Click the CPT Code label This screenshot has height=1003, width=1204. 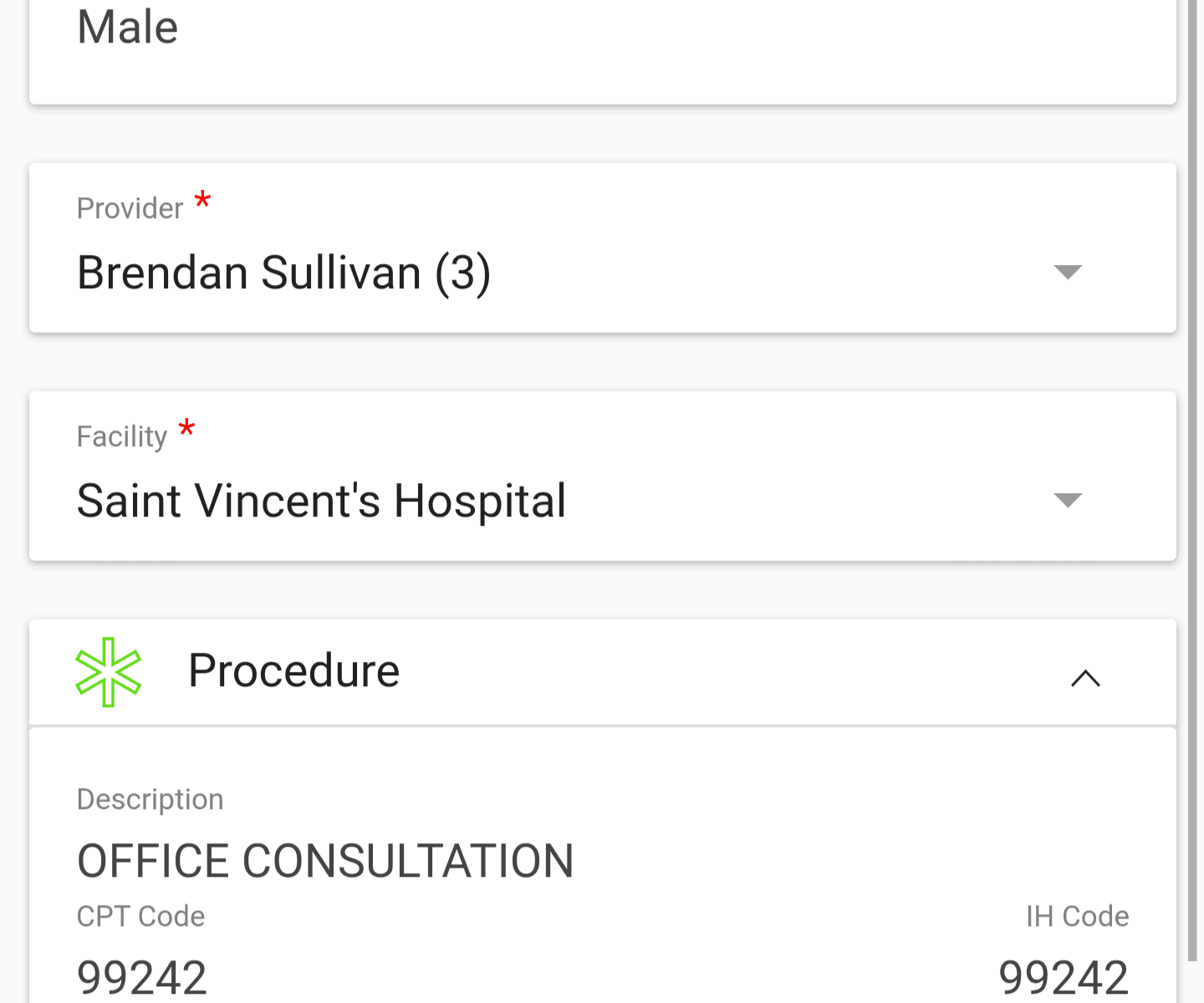point(140,916)
